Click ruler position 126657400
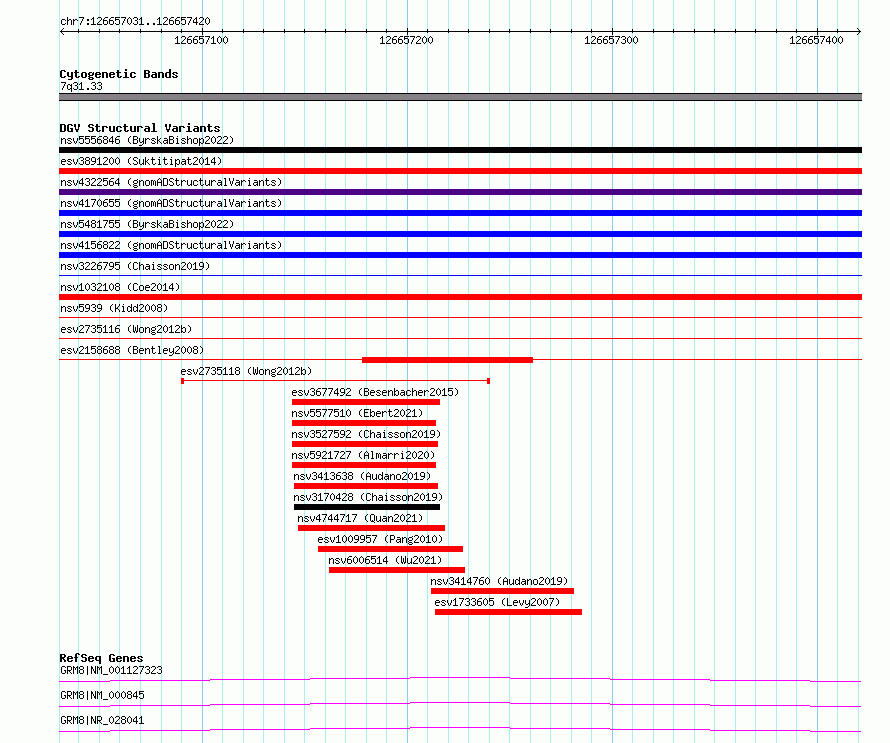Viewport: 890px width, 743px height. click(x=816, y=40)
